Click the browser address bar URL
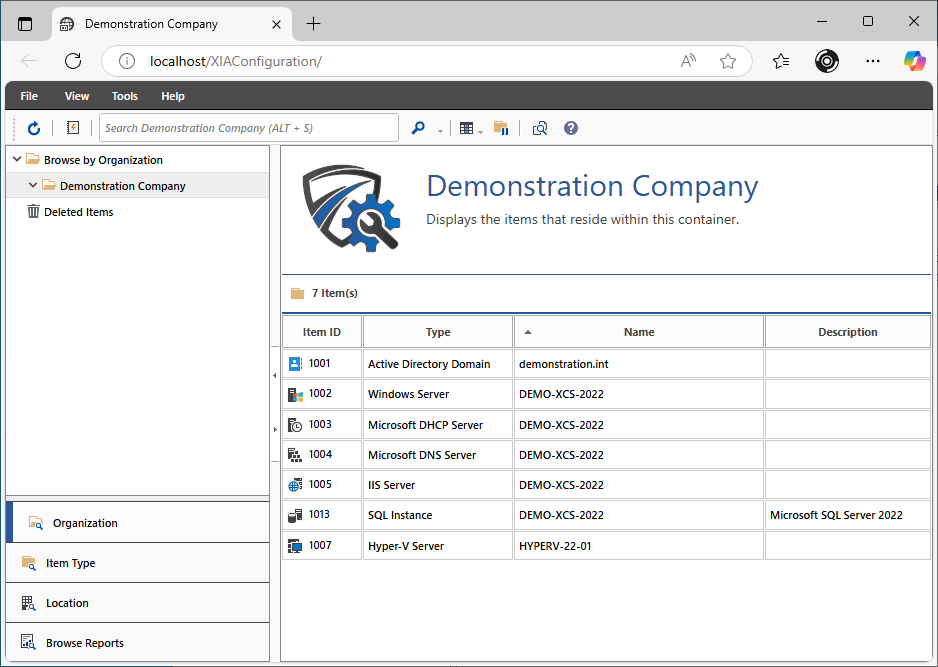 [x=236, y=61]
